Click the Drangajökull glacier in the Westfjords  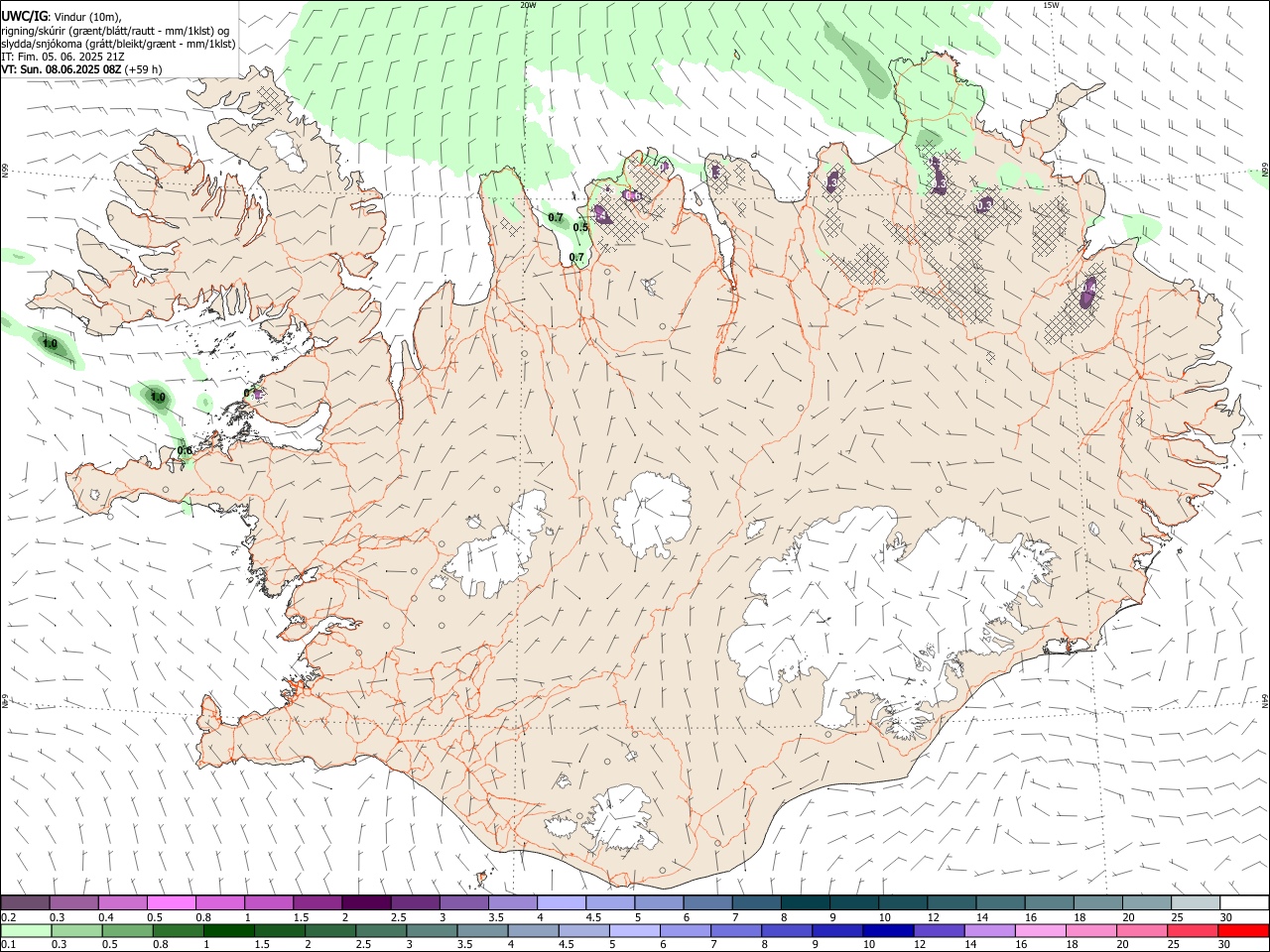288,152
